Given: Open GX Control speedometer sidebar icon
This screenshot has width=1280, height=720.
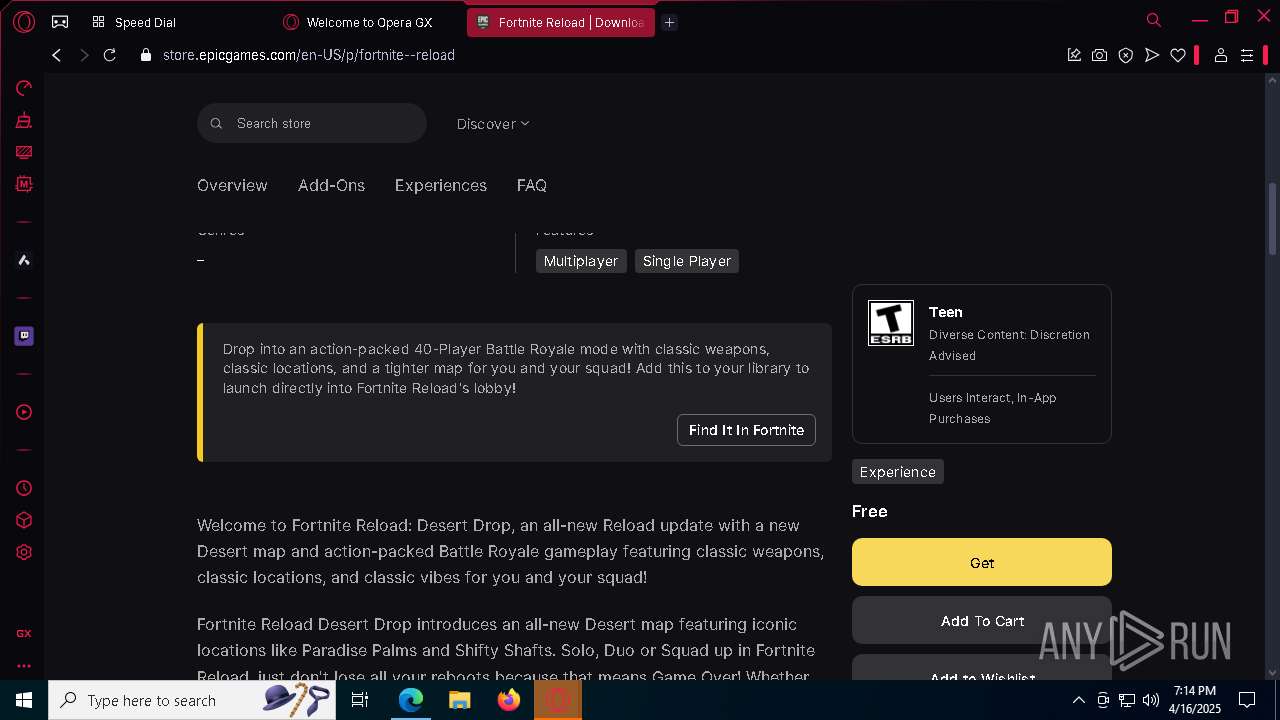Looking at the screenshot, I should coord(24,88).
